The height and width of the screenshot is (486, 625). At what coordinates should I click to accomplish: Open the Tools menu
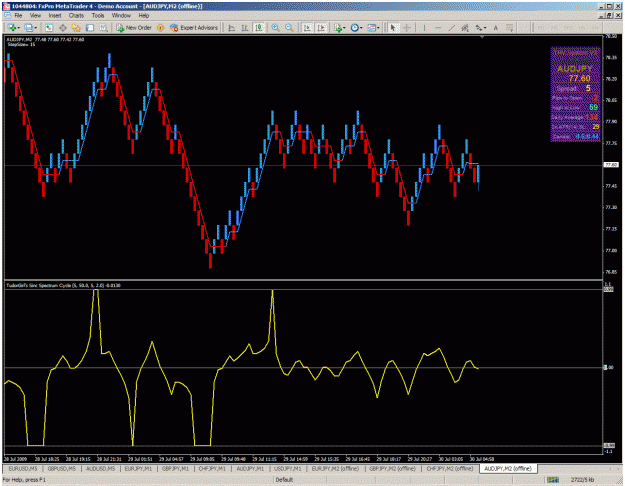tap(98, 16)
